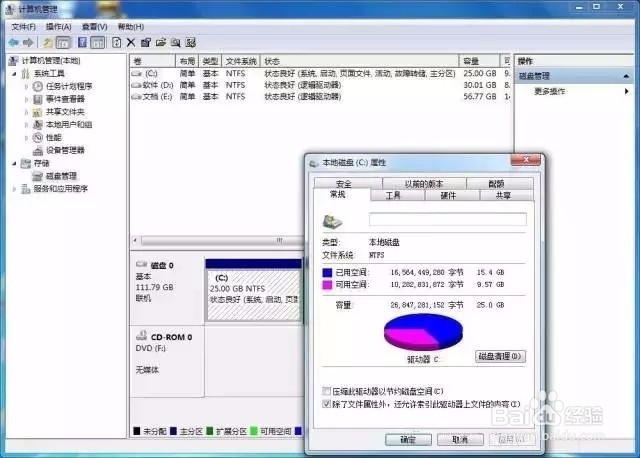
Task: Select the (C:) 25.00 GB NTFS partition block
Action: (x=253, y=290)
